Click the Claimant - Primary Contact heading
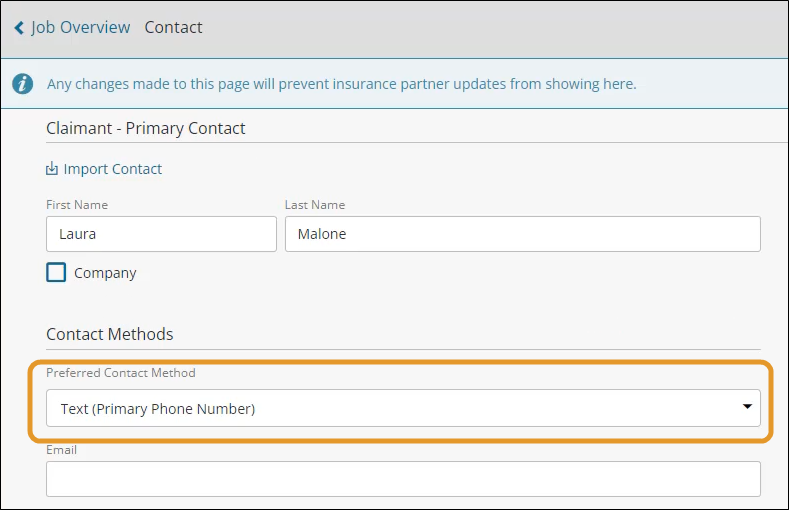Screen dimensions: 789x510 tap(145, 128)
